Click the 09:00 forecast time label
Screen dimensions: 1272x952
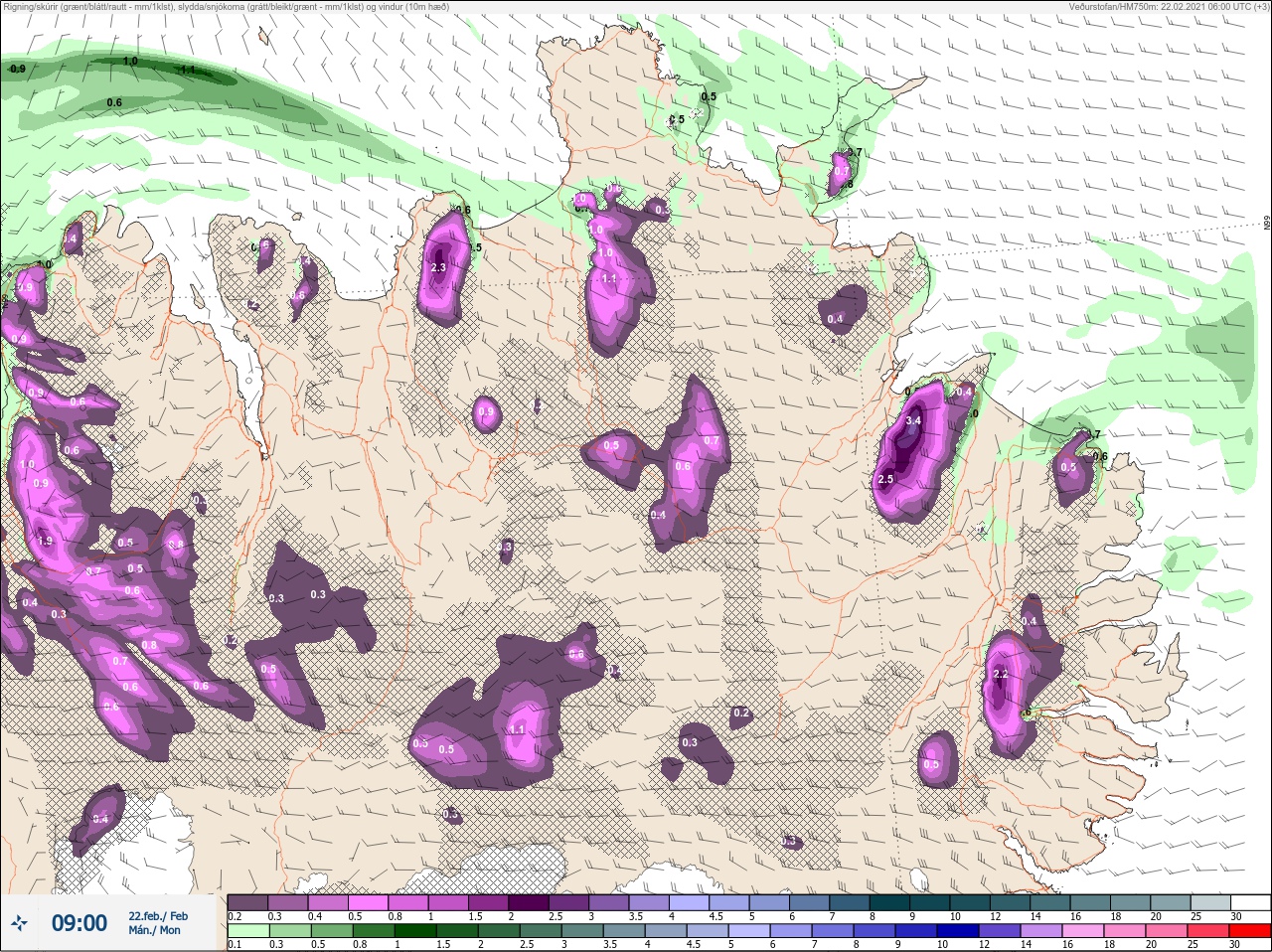point(79,923)
